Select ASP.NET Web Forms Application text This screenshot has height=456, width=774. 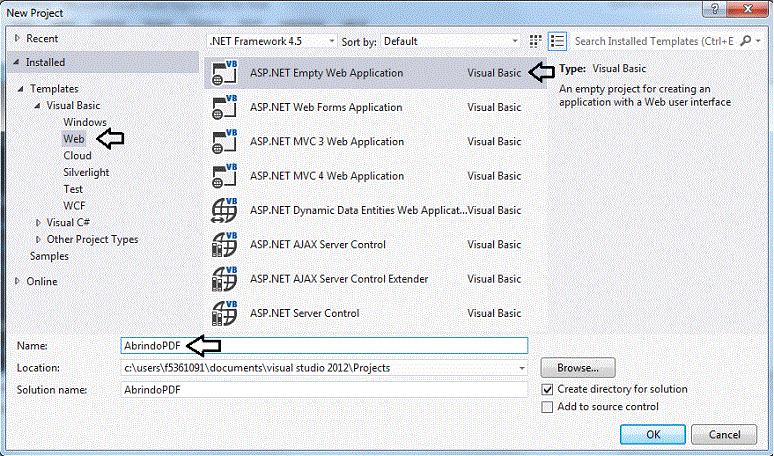(326, 108)
